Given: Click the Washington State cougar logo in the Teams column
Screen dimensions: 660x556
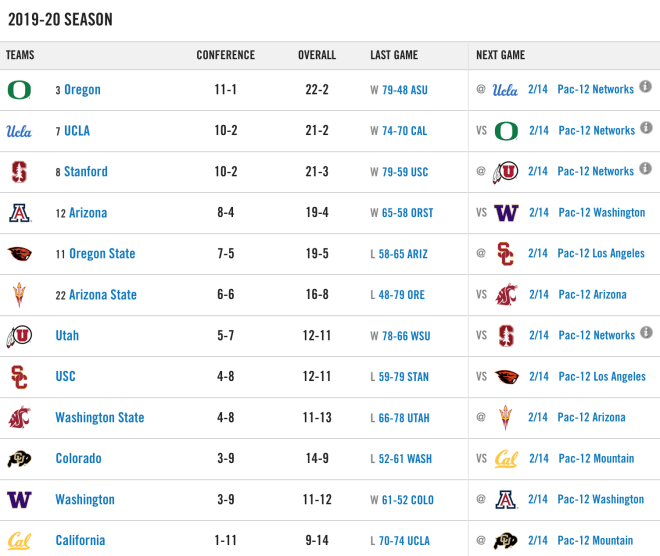Looking at the screenshot, I should point(19,418).
